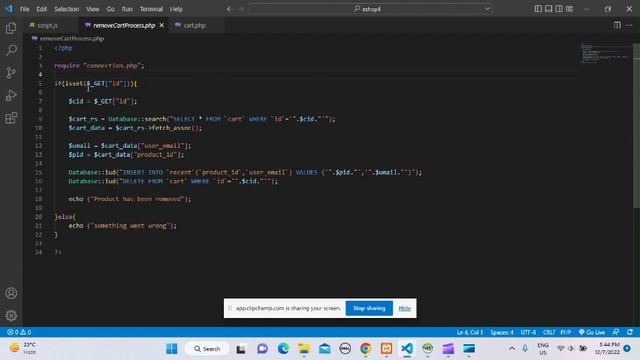Open the Edit menu
640x360 pixels.
pos(41,9)
